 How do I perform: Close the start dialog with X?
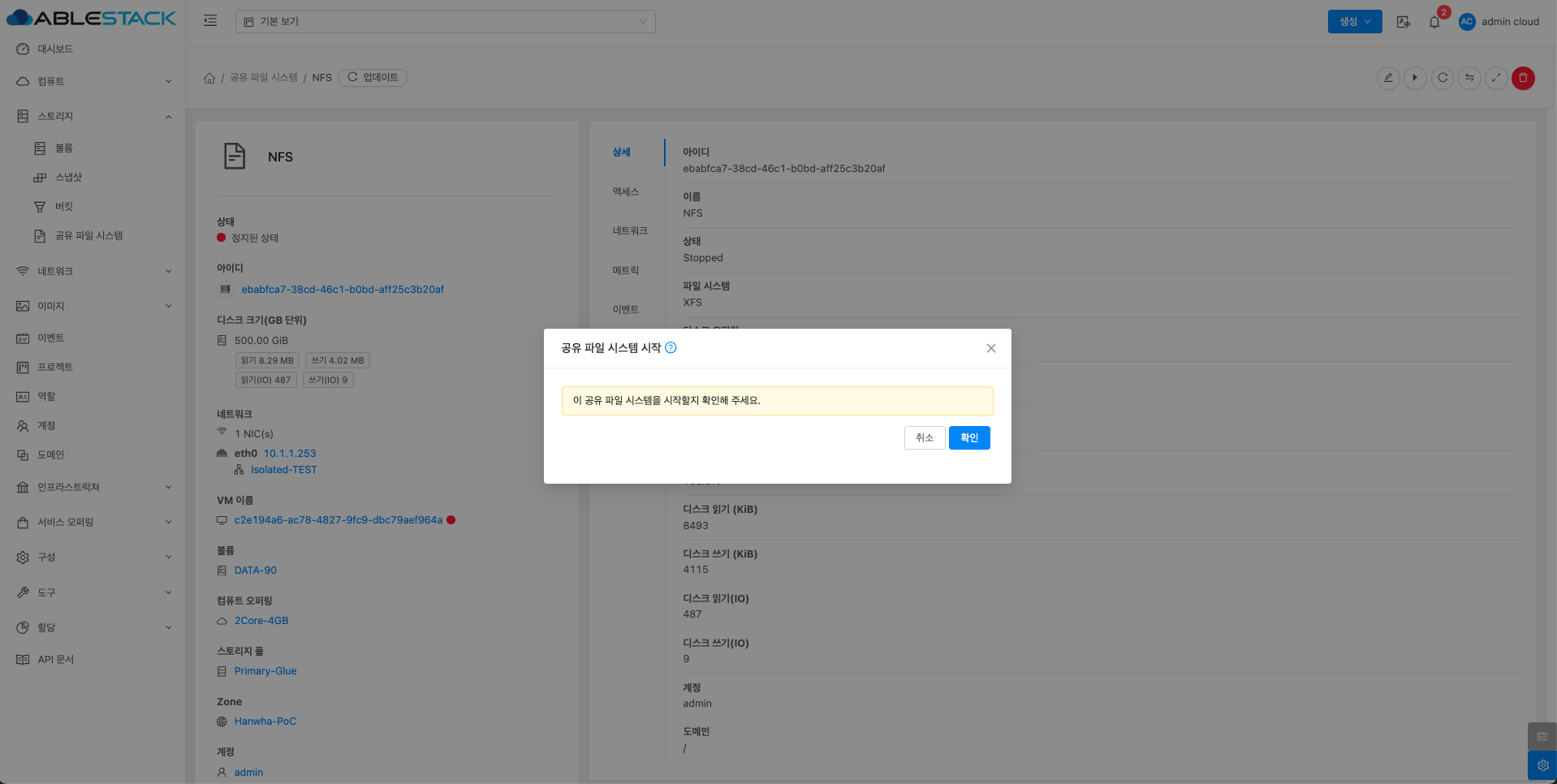[x=990, y=348]
